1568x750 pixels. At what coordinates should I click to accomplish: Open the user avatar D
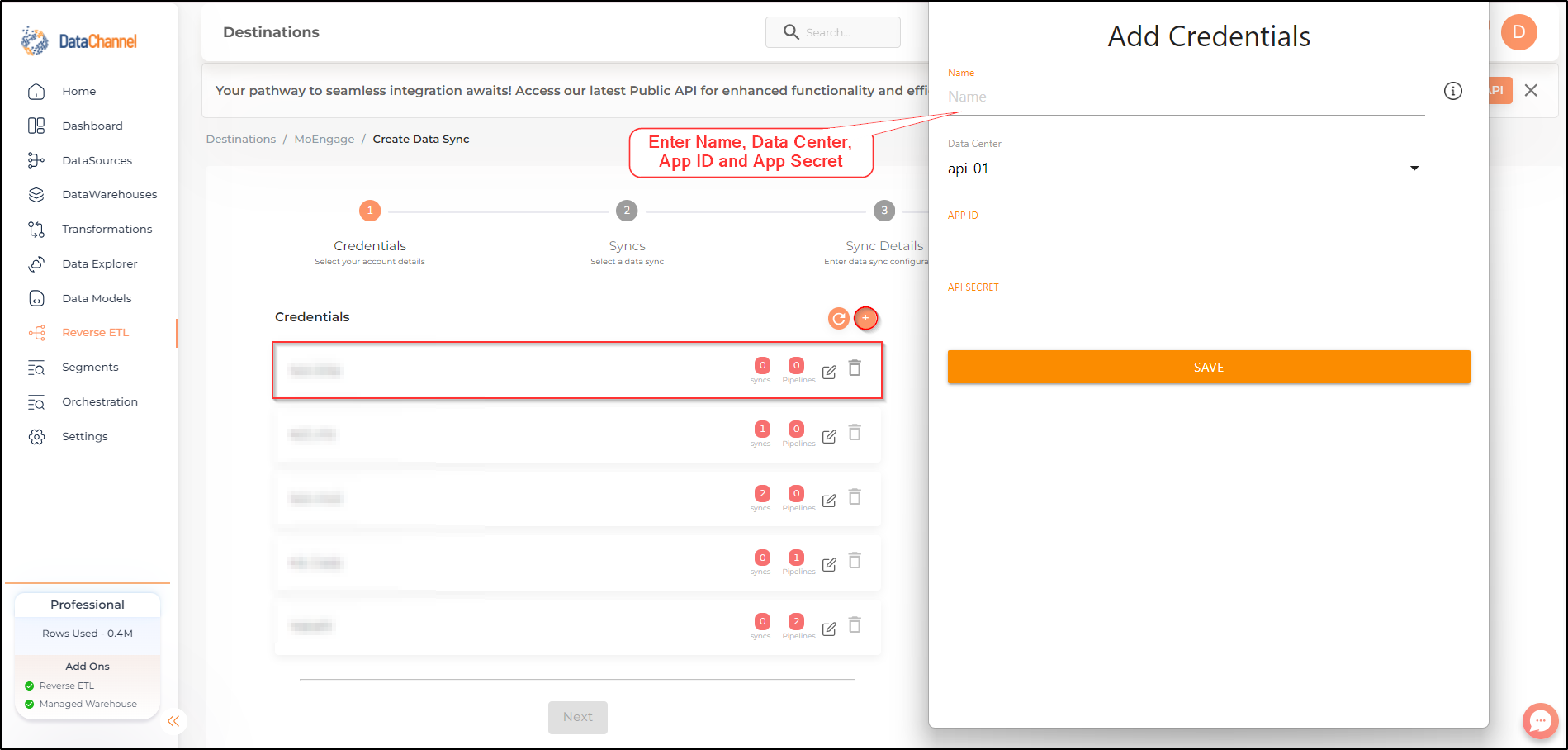point(1518,32)
